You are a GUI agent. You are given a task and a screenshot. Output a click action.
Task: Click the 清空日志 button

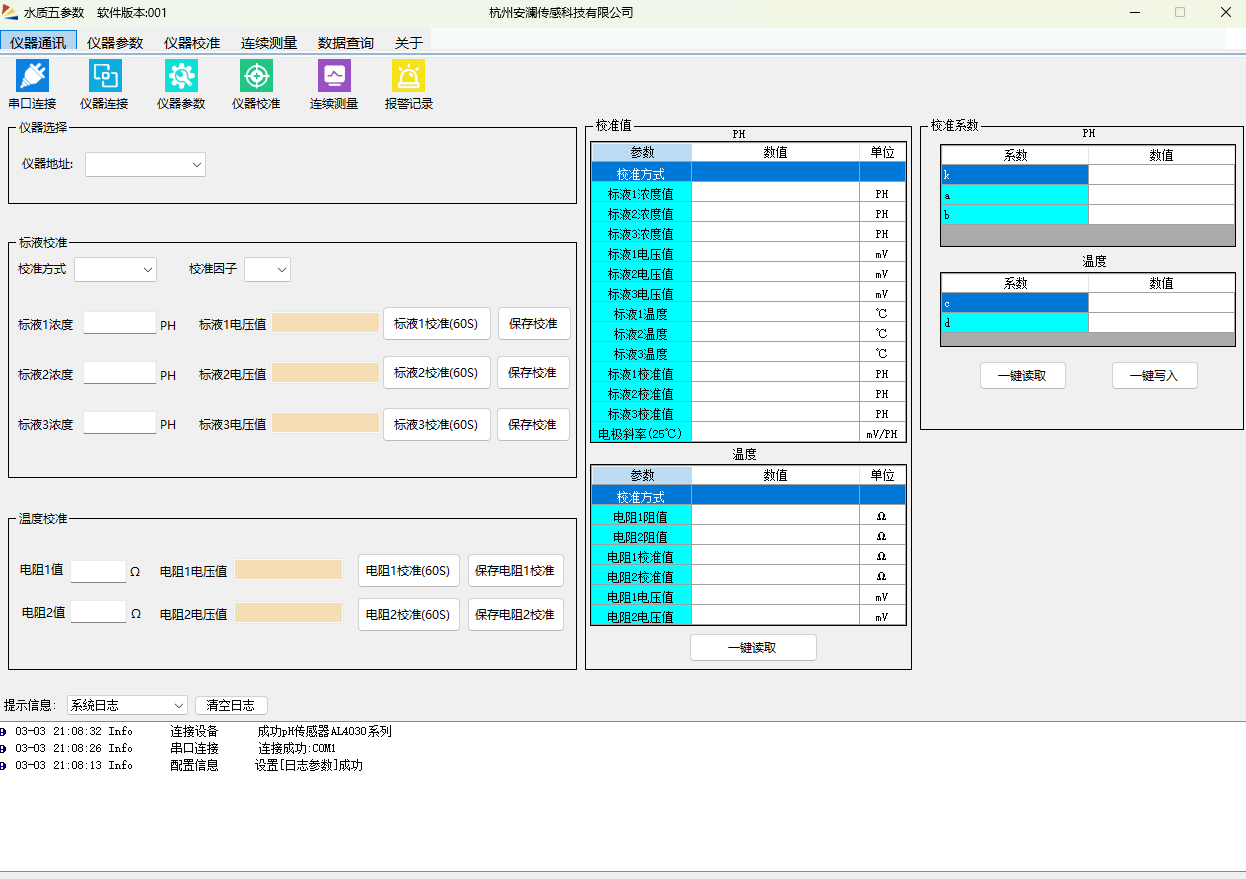pyautogui.click(x=231, y=705)
